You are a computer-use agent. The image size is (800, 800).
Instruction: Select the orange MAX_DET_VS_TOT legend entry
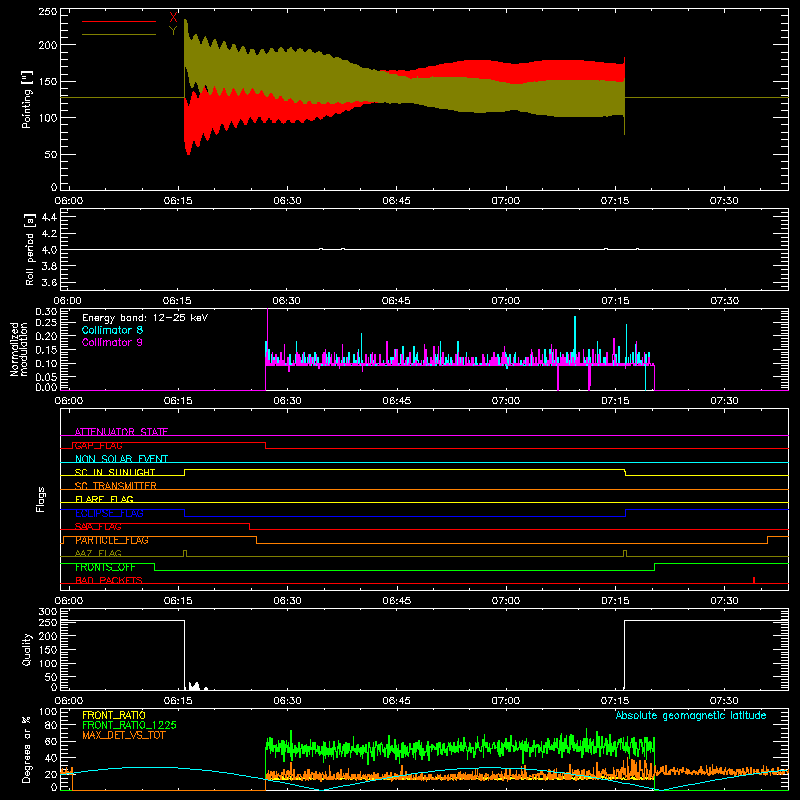pos(124,735)
